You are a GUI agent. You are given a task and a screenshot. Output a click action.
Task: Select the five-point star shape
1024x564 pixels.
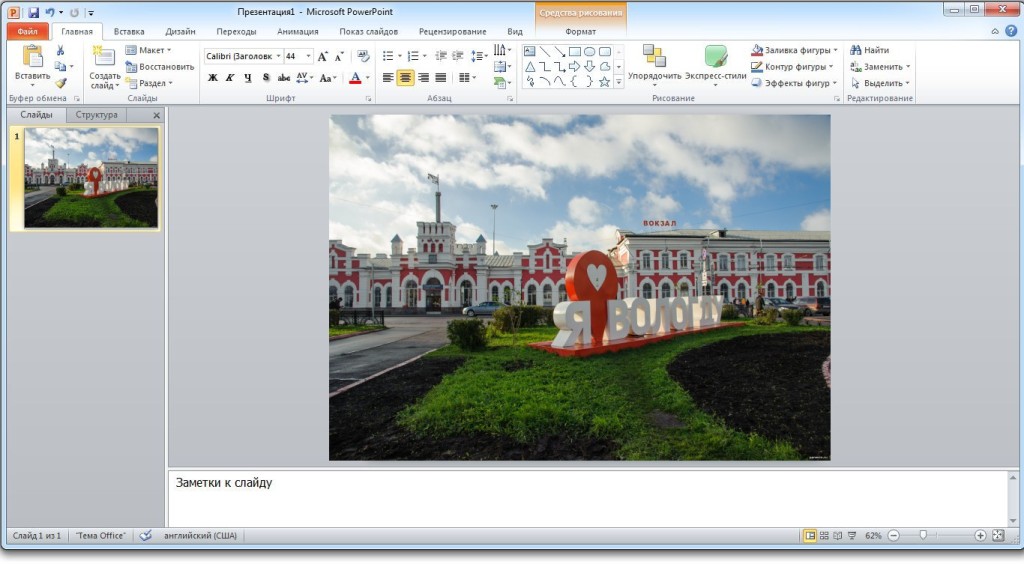(x=605, y=82)
